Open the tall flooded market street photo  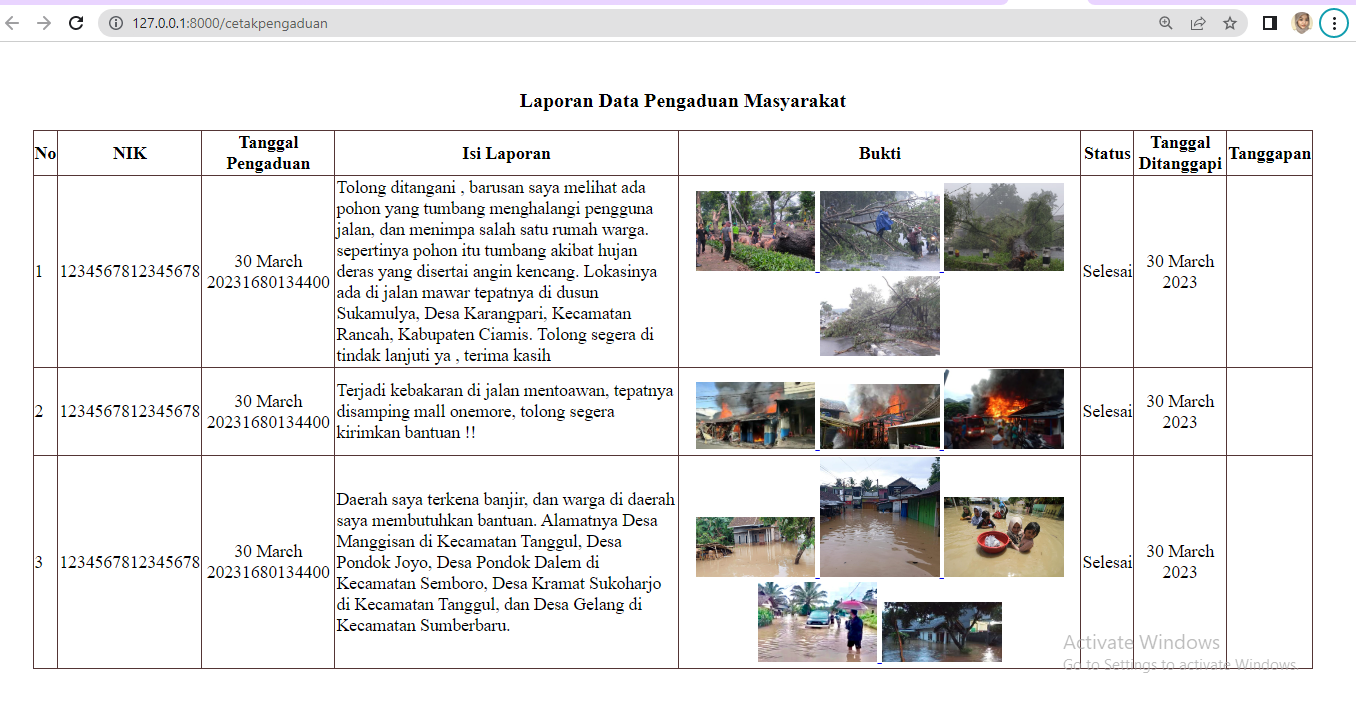[880, 517]
